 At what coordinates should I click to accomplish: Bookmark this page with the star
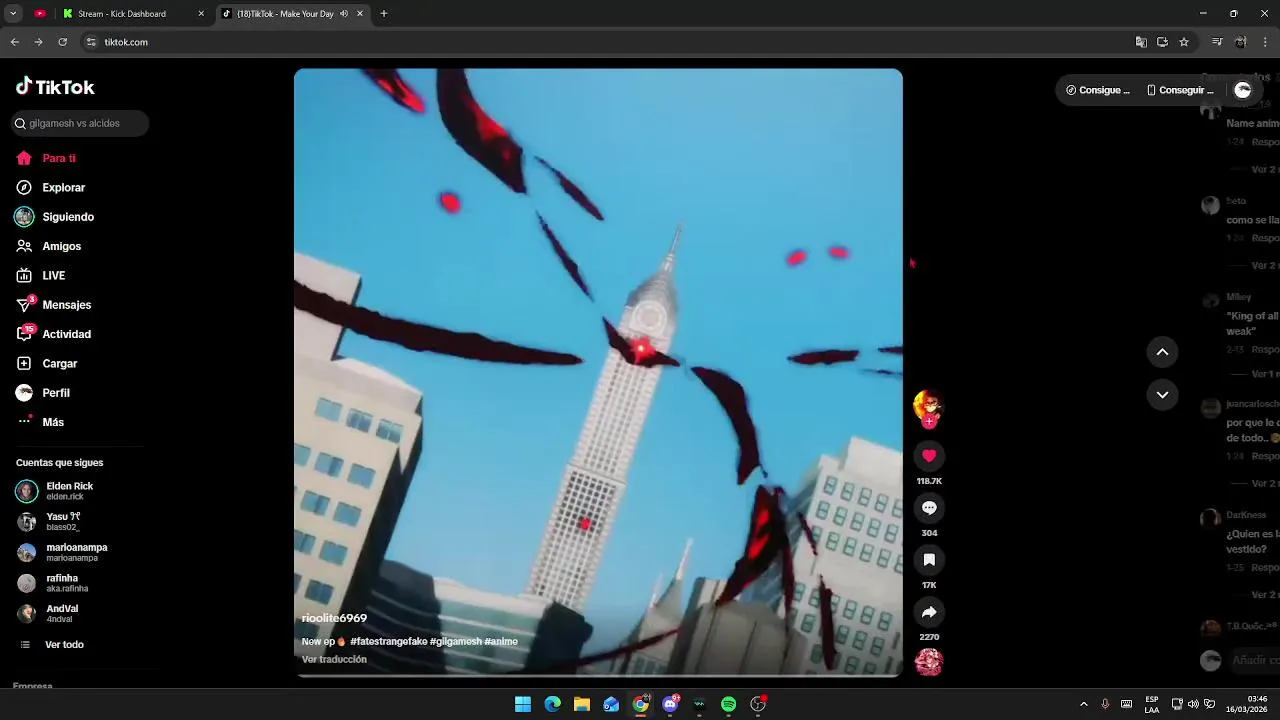(1184, 42)
